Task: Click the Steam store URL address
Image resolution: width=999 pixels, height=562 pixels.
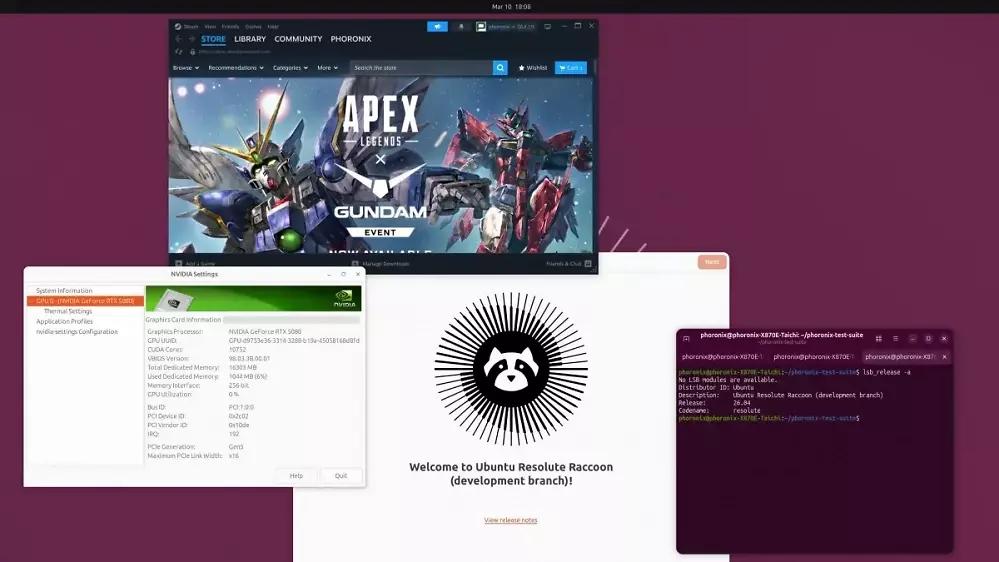Action: [234, 52]
